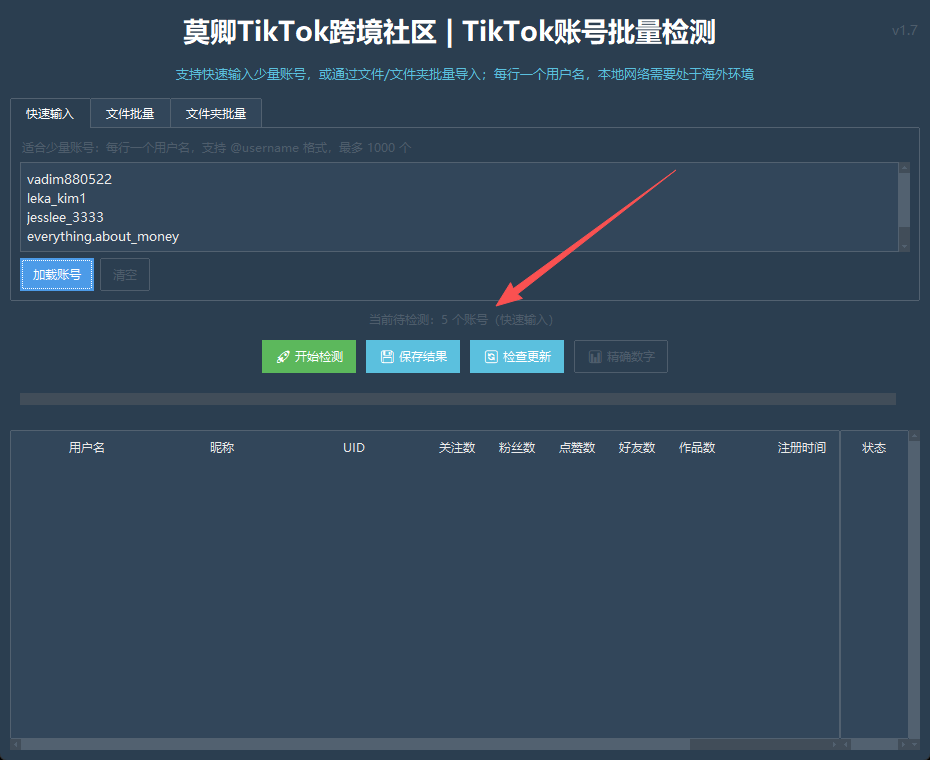Click the 好友数 column header
The height and width of the screenshot is (760, 930).
coord(636,448)
